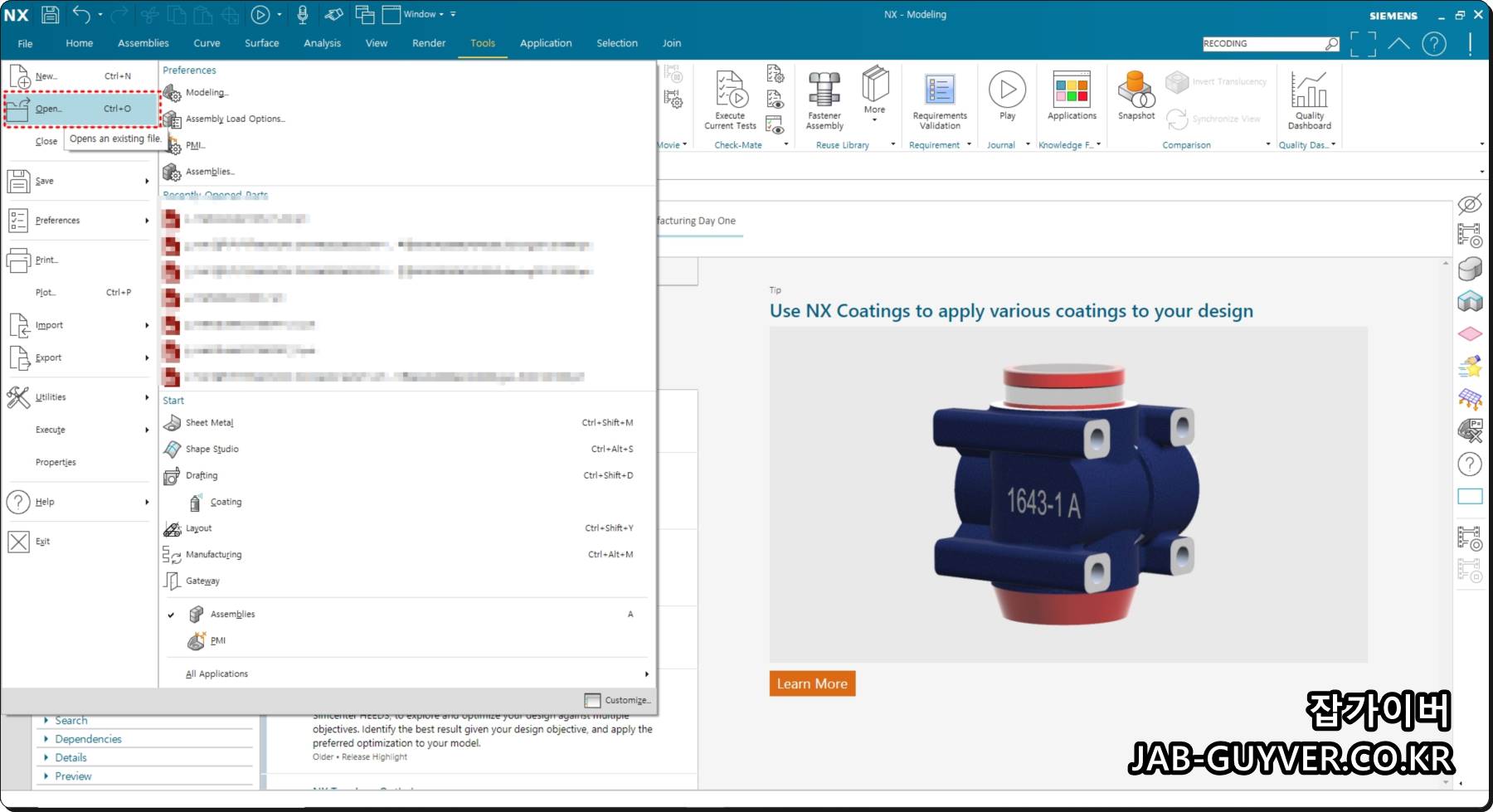Expand the Import submenu

[x=80, y=325]
